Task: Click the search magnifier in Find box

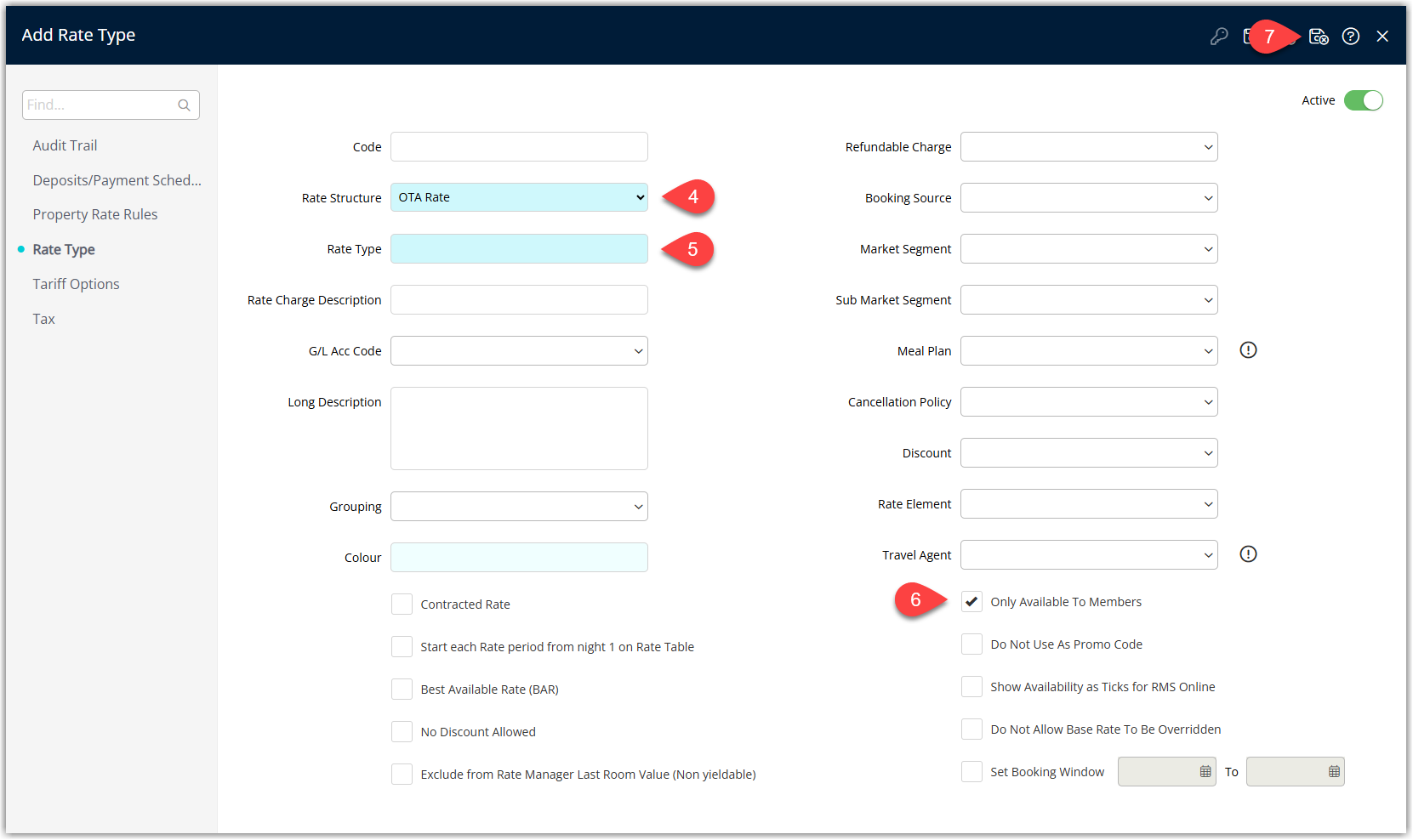Action: (184, 105)
